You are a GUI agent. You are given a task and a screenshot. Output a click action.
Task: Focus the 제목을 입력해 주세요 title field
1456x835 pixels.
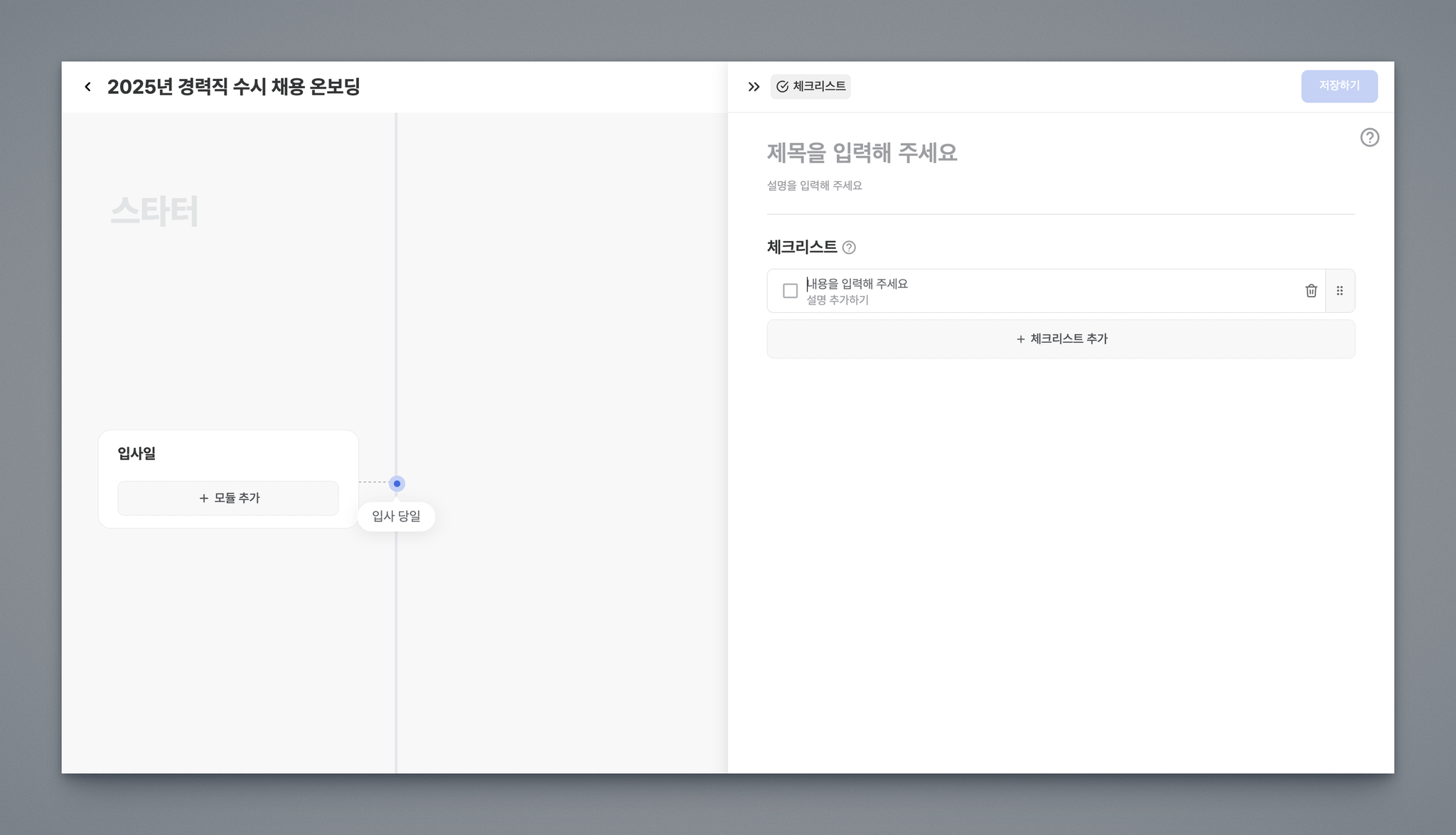pyautogui.click(x=862, y=153)
